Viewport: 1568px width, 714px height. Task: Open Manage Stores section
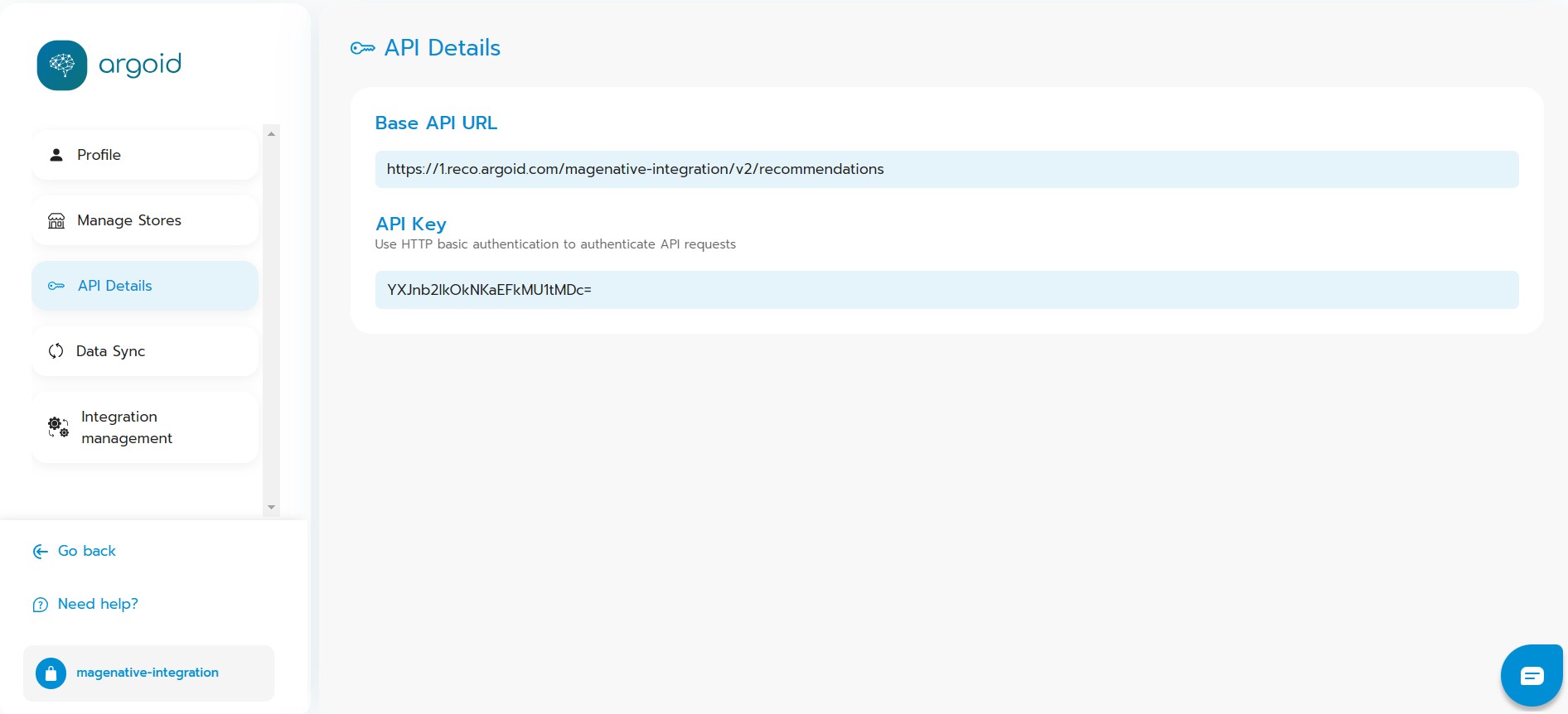(145, 220)
